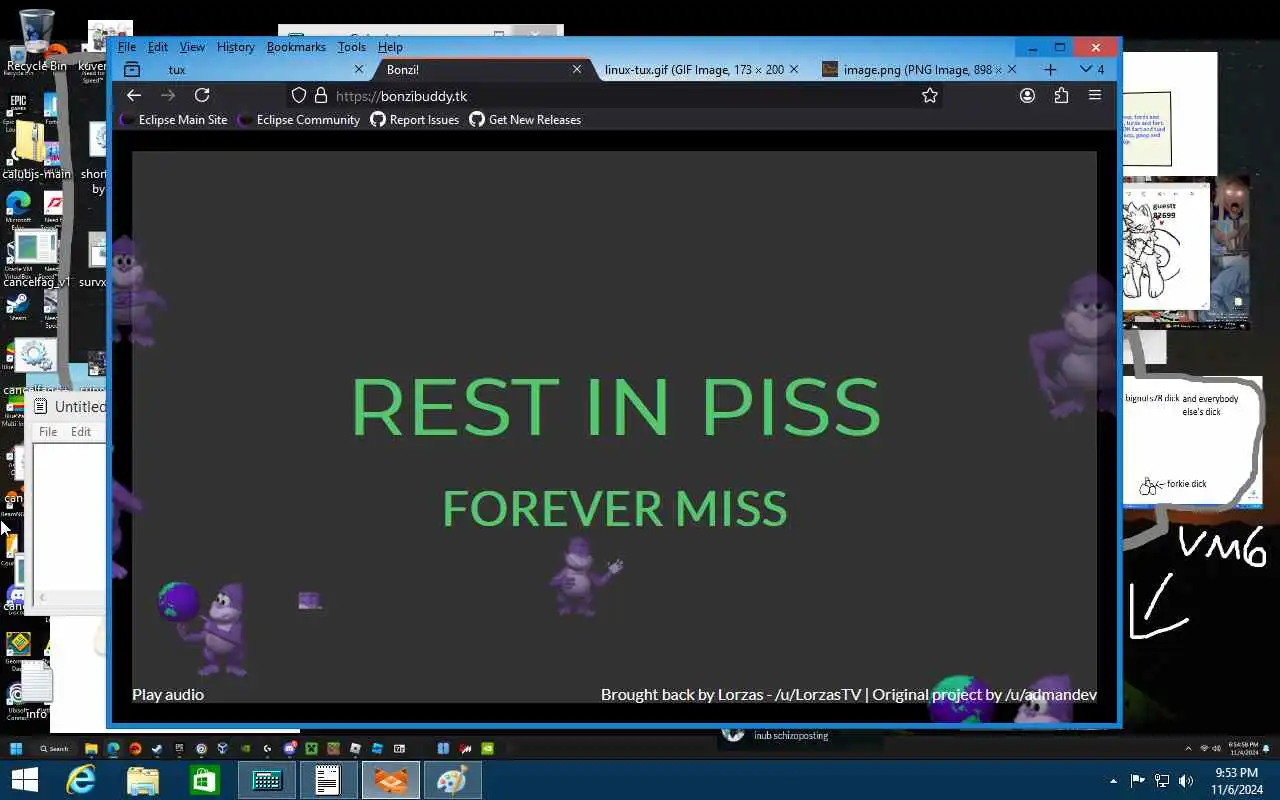Open the account profile icon in toolbar
This screenshot has height=800, width=1280.
[1027, 95]
